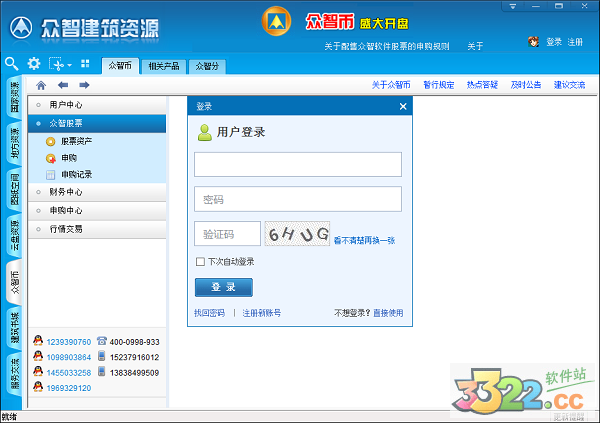The width and height of the screenshot is (600, 423).
Task: Click the 验证码 input field
Action: tap(227, 234)
